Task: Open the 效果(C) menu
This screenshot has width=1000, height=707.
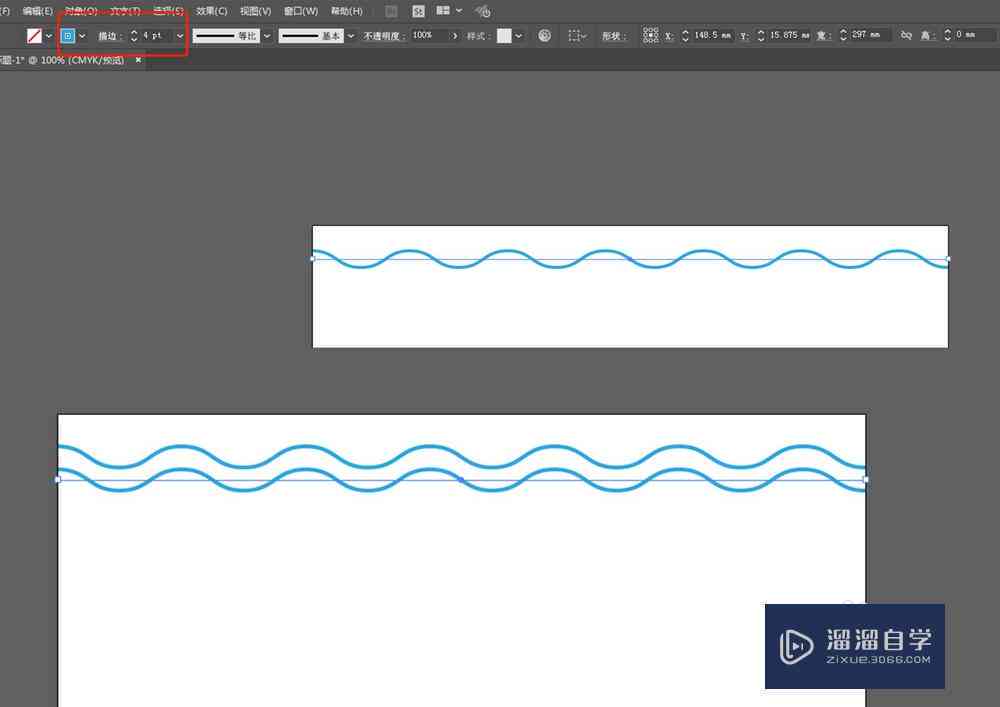Action: tap(212, 11)
